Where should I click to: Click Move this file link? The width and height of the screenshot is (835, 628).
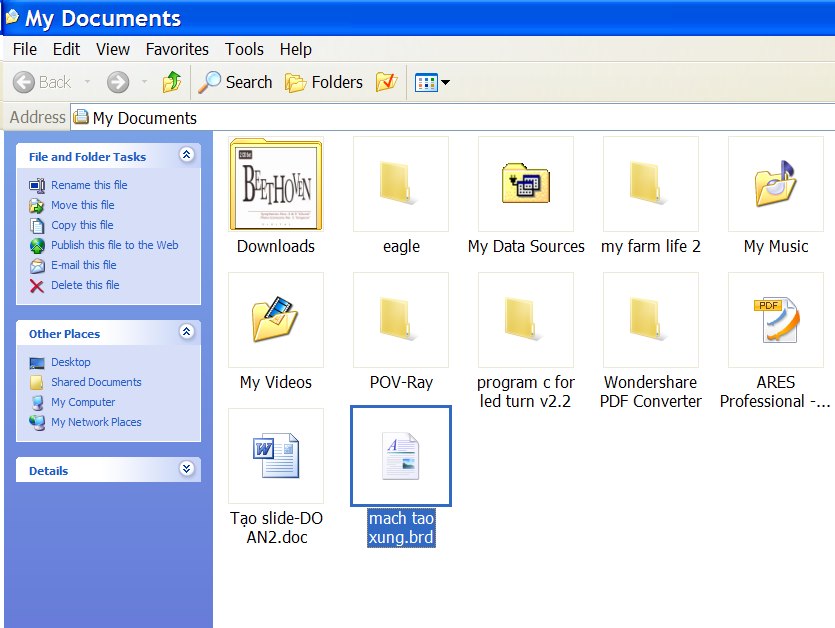[83, 205]
